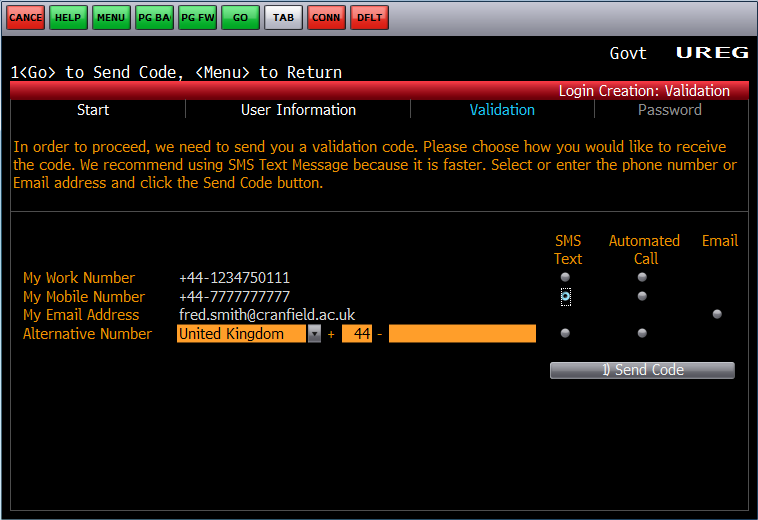Select Email option for My Email Address
This screenshot has width=758, height=520.
[x=717, y=314]
